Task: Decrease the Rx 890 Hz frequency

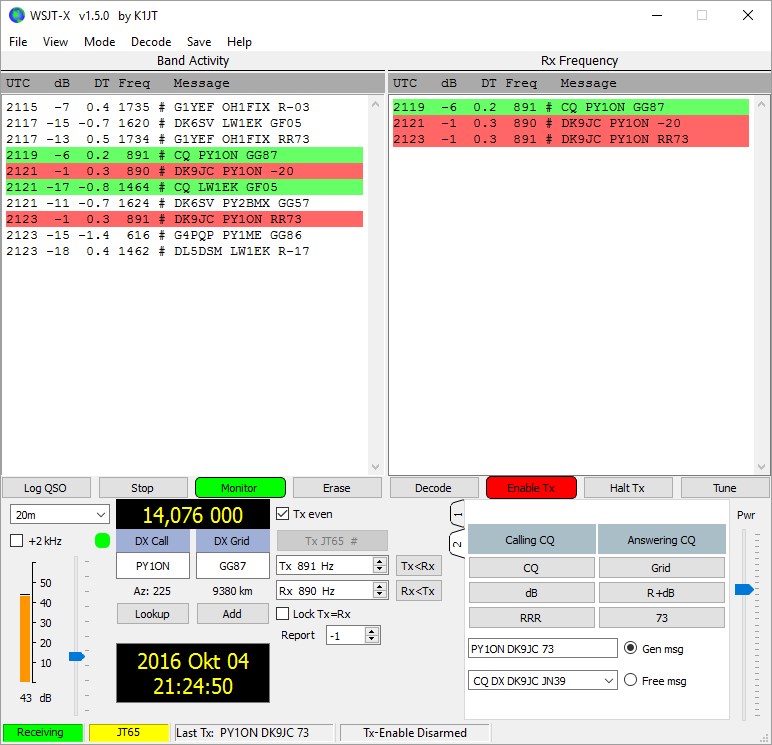Action: point(380,595)
